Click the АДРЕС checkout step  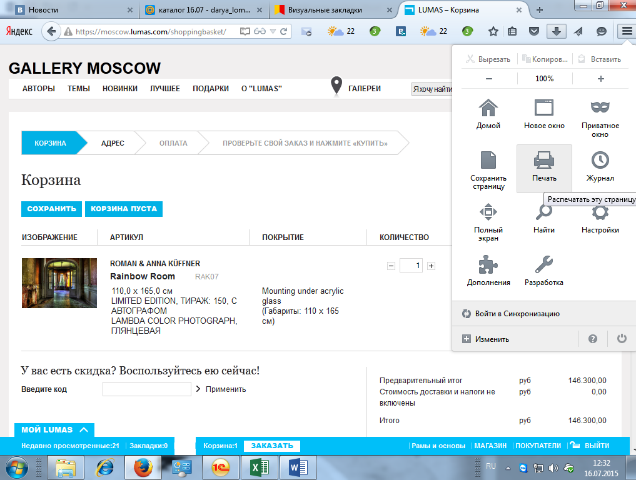tap(113, 143)
